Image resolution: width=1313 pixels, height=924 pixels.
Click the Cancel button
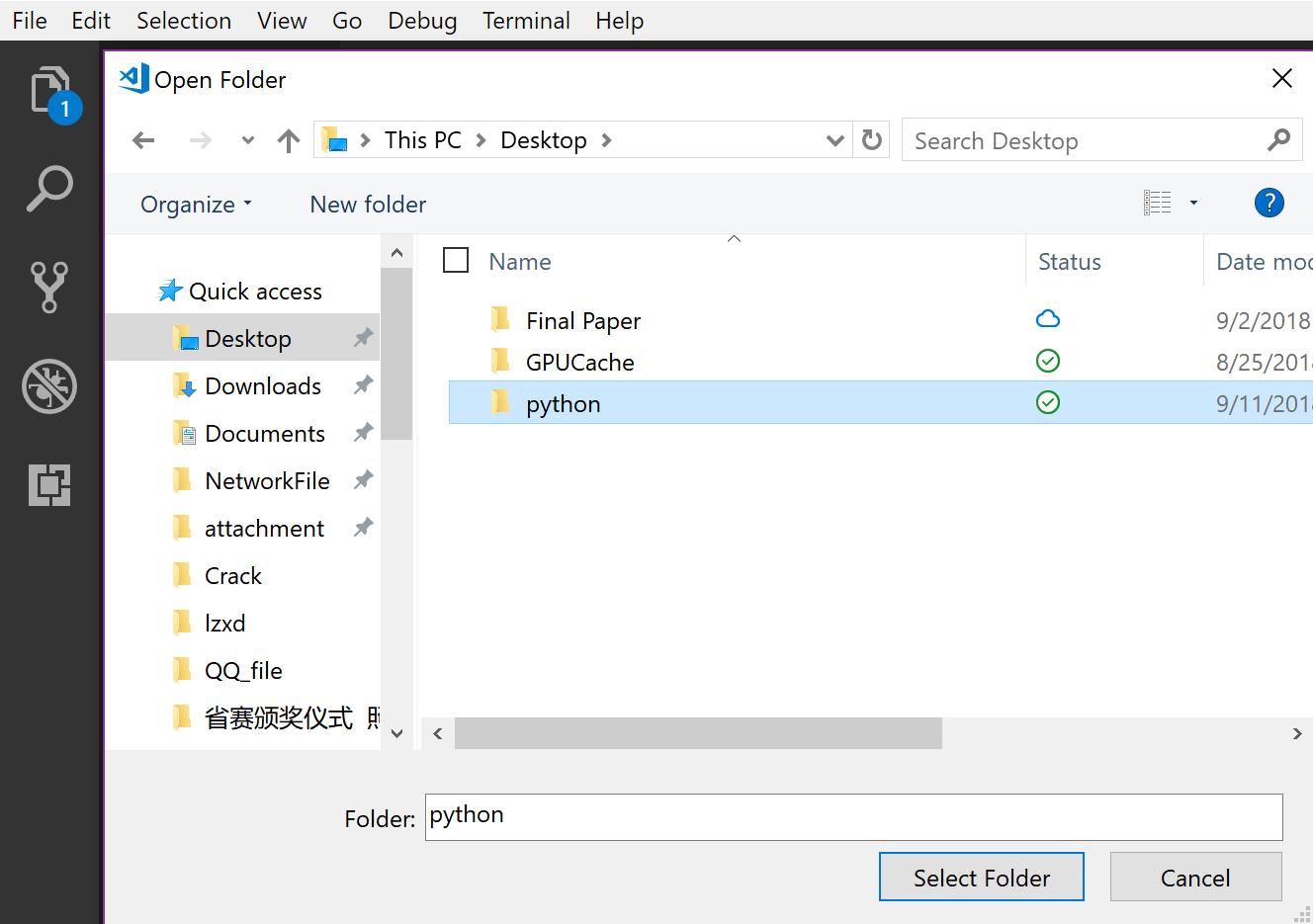(1196, 877)
